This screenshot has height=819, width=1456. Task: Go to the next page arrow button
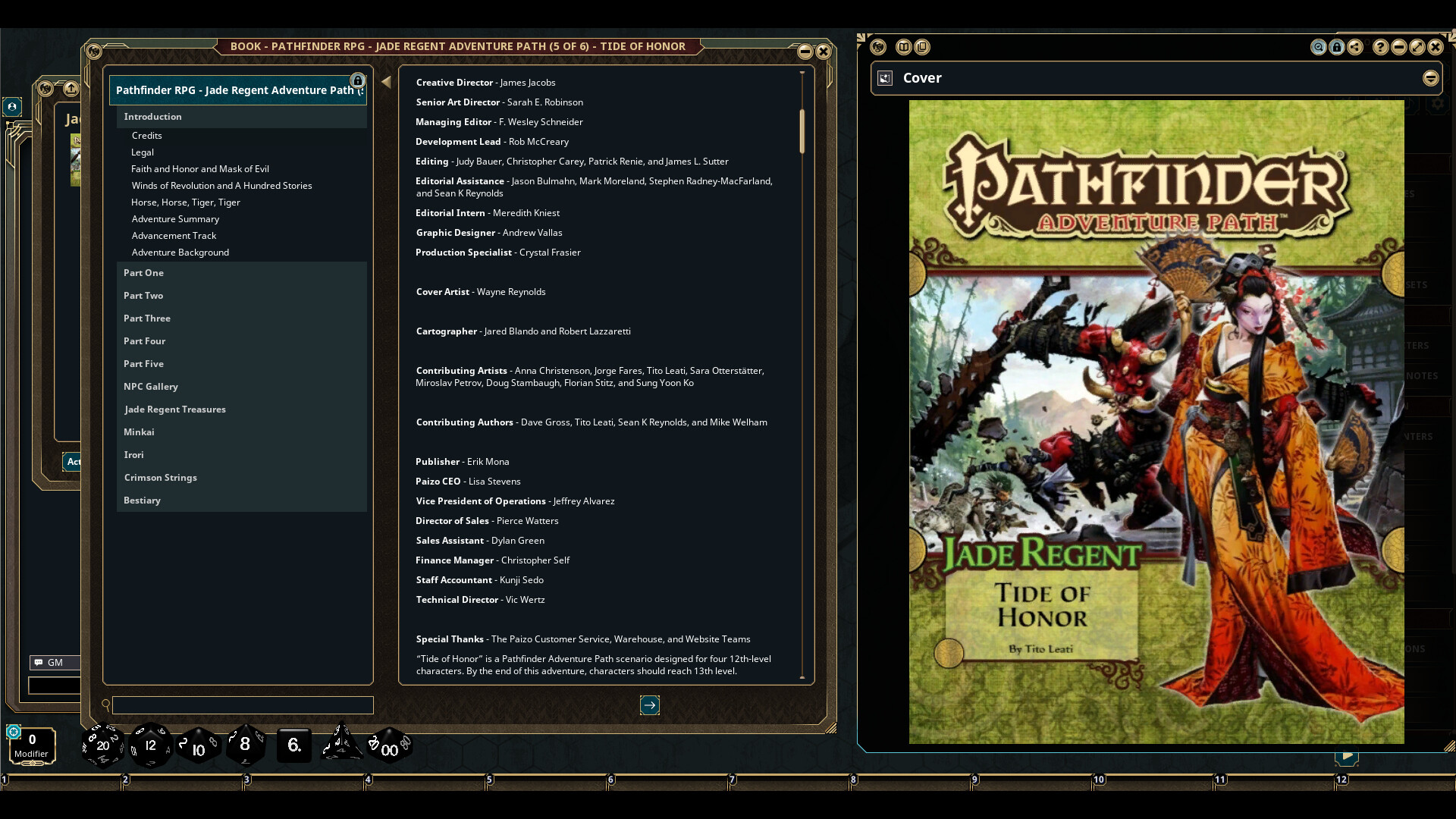[x=650, y=705]
